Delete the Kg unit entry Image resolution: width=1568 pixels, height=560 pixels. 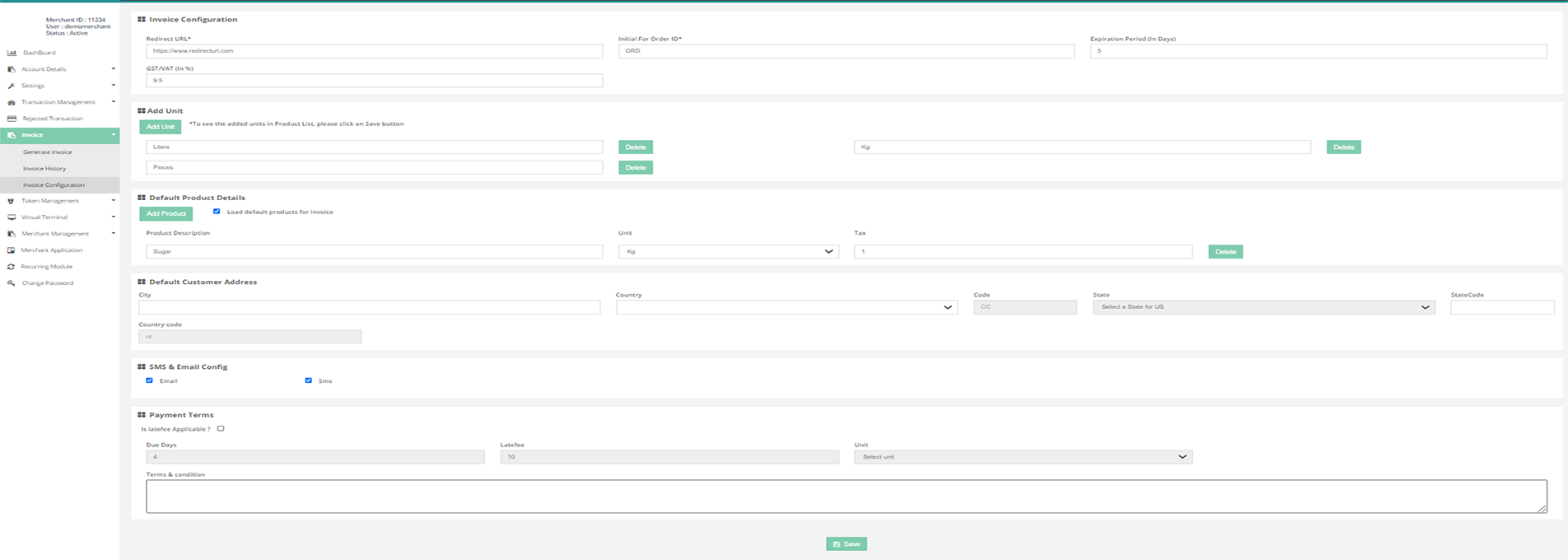tap(1343, 147)
